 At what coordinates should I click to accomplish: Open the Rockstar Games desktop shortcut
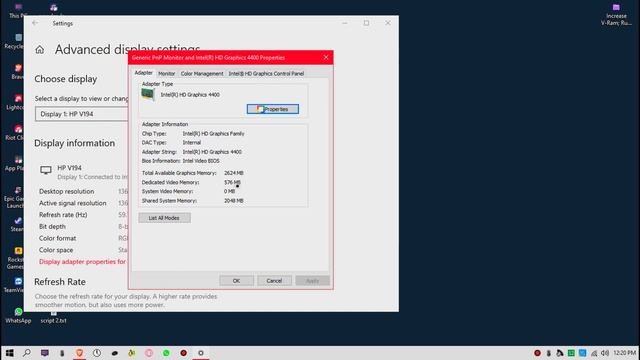(16, 258)
